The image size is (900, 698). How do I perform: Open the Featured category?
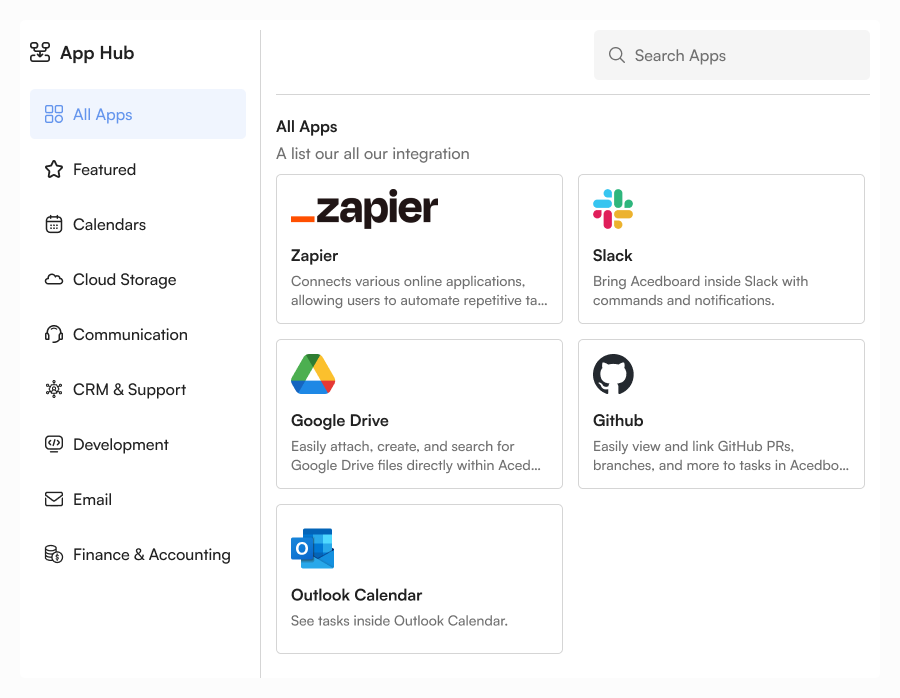(138, 169)
